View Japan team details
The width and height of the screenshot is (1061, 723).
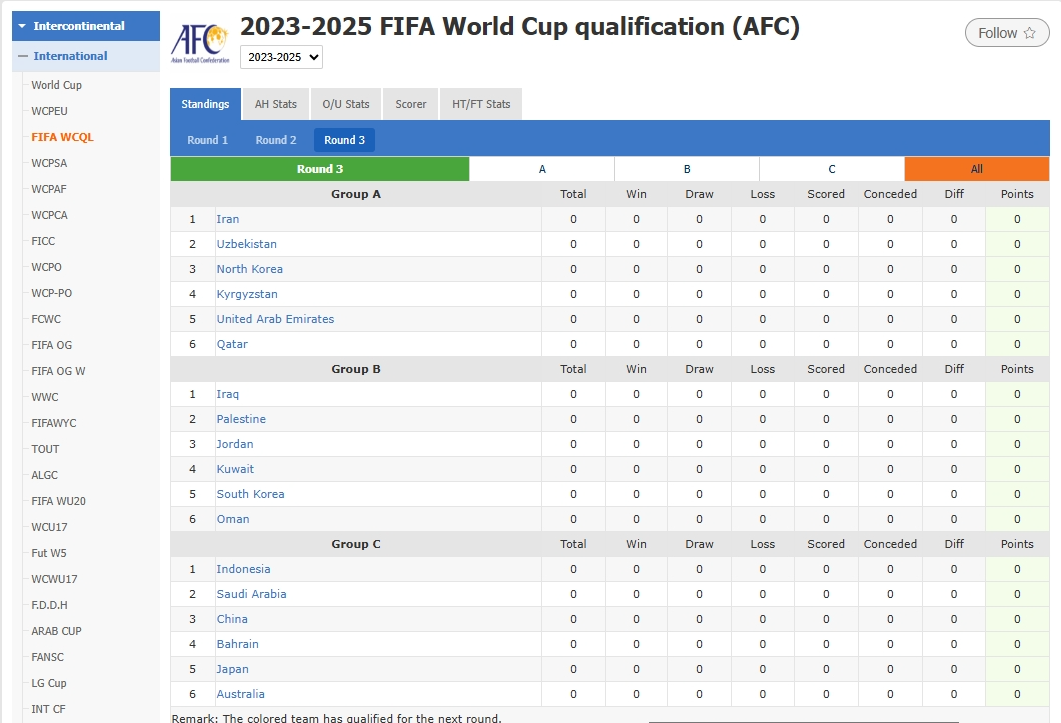[x=231, y=668]
